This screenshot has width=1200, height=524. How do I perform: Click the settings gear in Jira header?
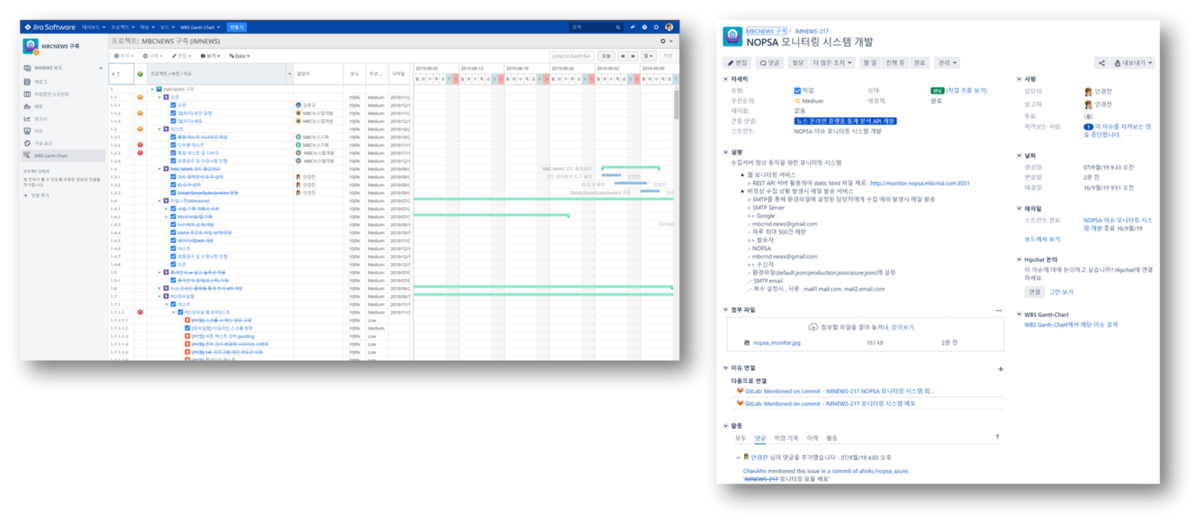(x=656, y=27)
